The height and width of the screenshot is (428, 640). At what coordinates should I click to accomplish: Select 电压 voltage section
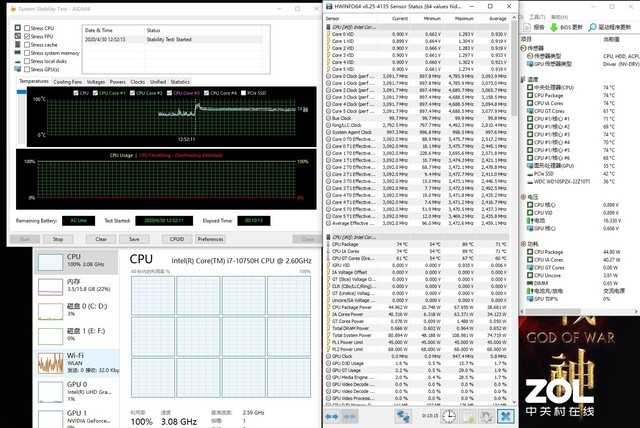click(529, 197)
